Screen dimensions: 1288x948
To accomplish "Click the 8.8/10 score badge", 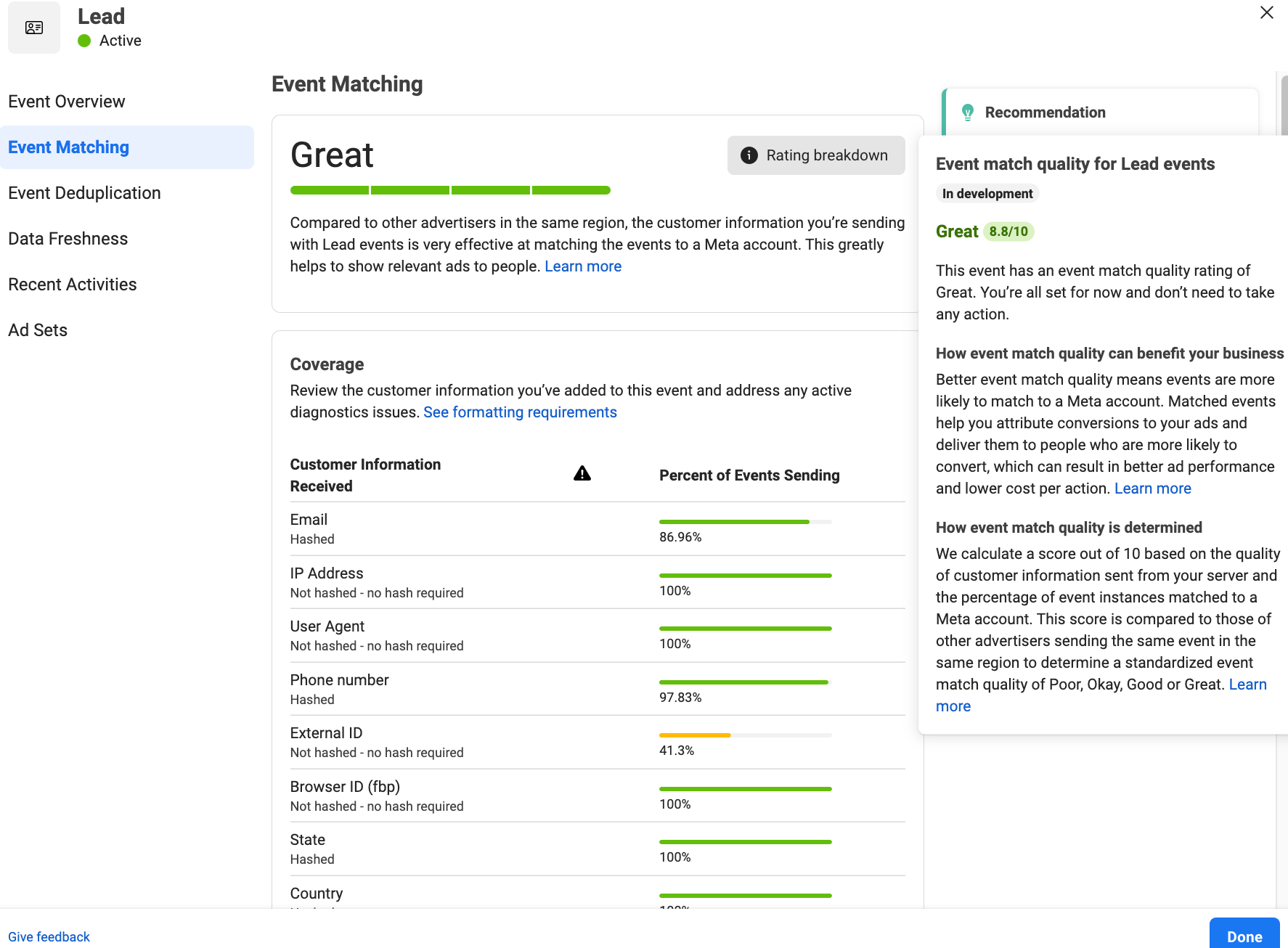I will pyautogui.click(x=1008, y=232).
